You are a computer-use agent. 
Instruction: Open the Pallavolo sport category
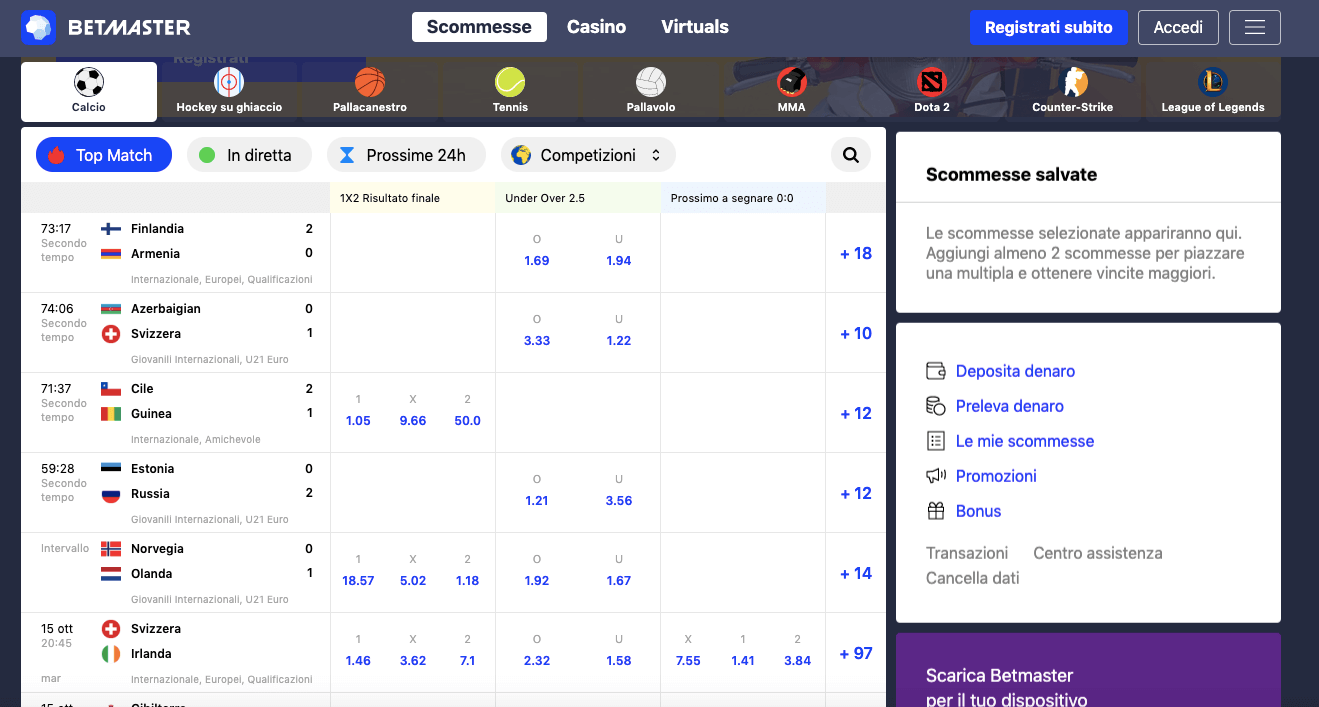tap(650, 91)
